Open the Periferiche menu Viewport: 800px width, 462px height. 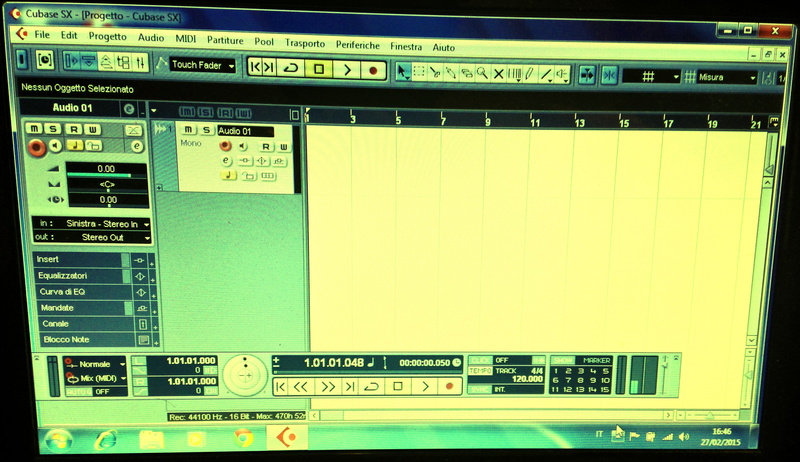358,45
